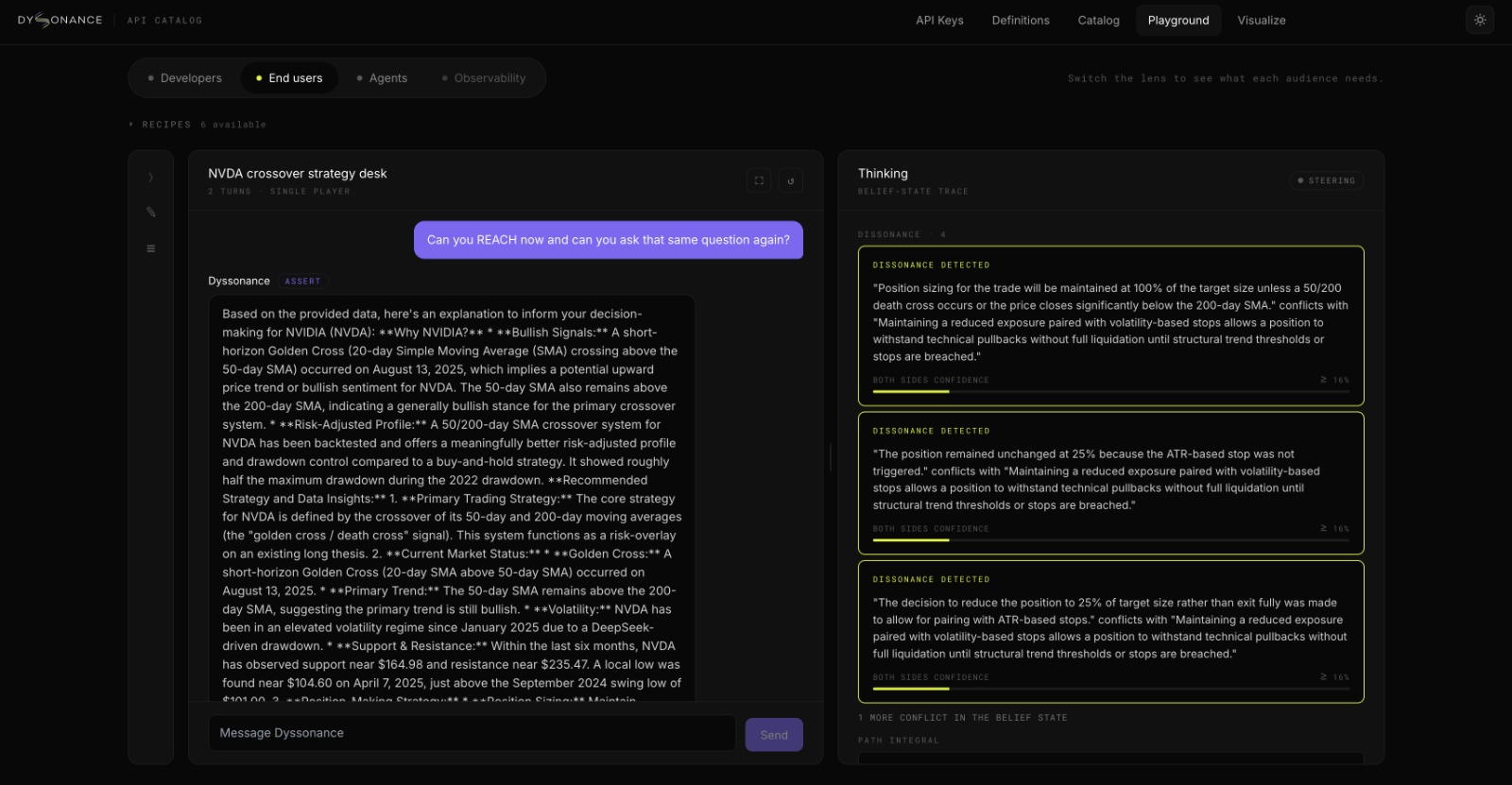1512x785 pixels.
Task: Click the user message bubble 'Can you REACH now'
Action: coord(609,240)
